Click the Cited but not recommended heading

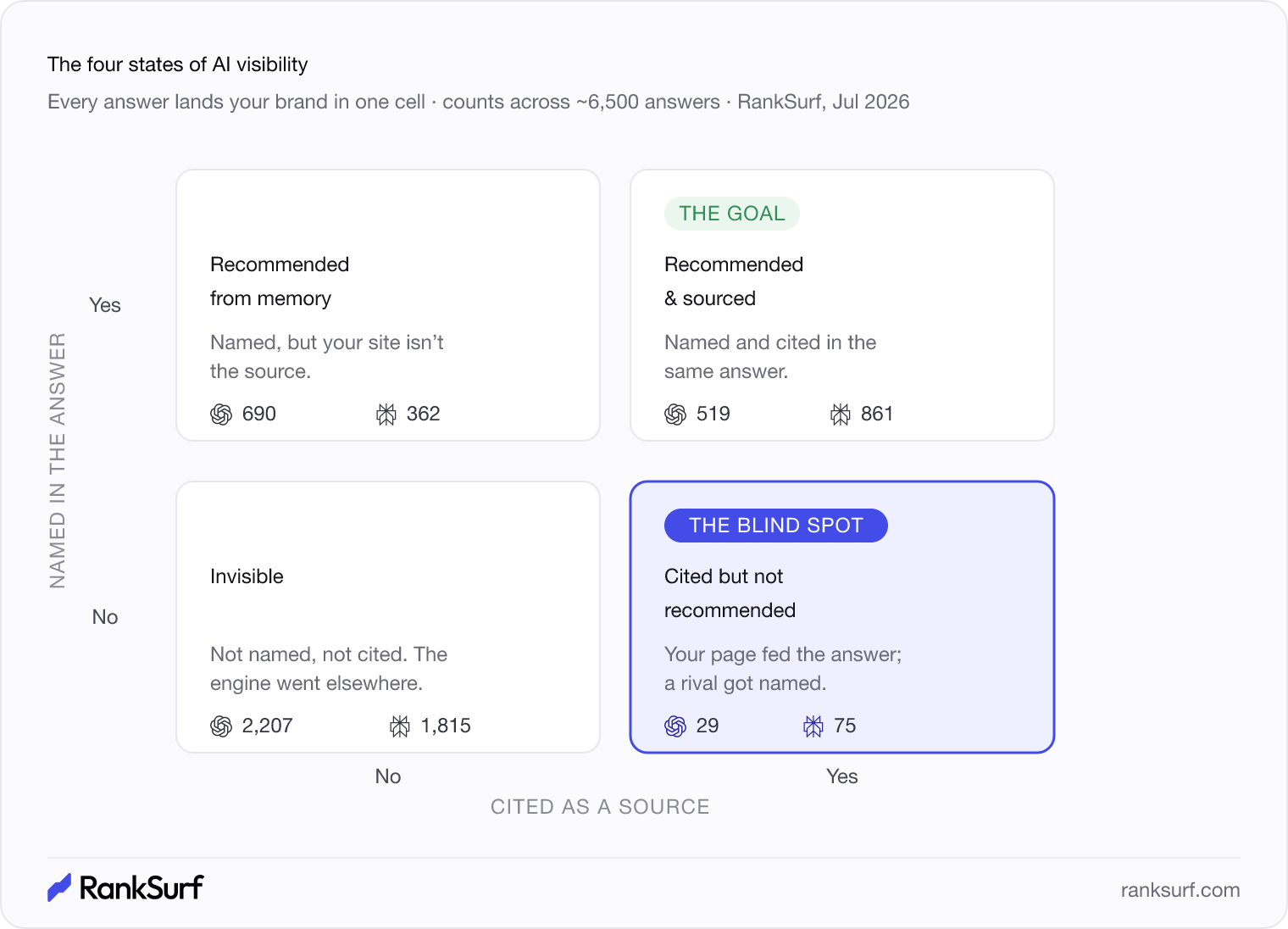click(730, 593)
